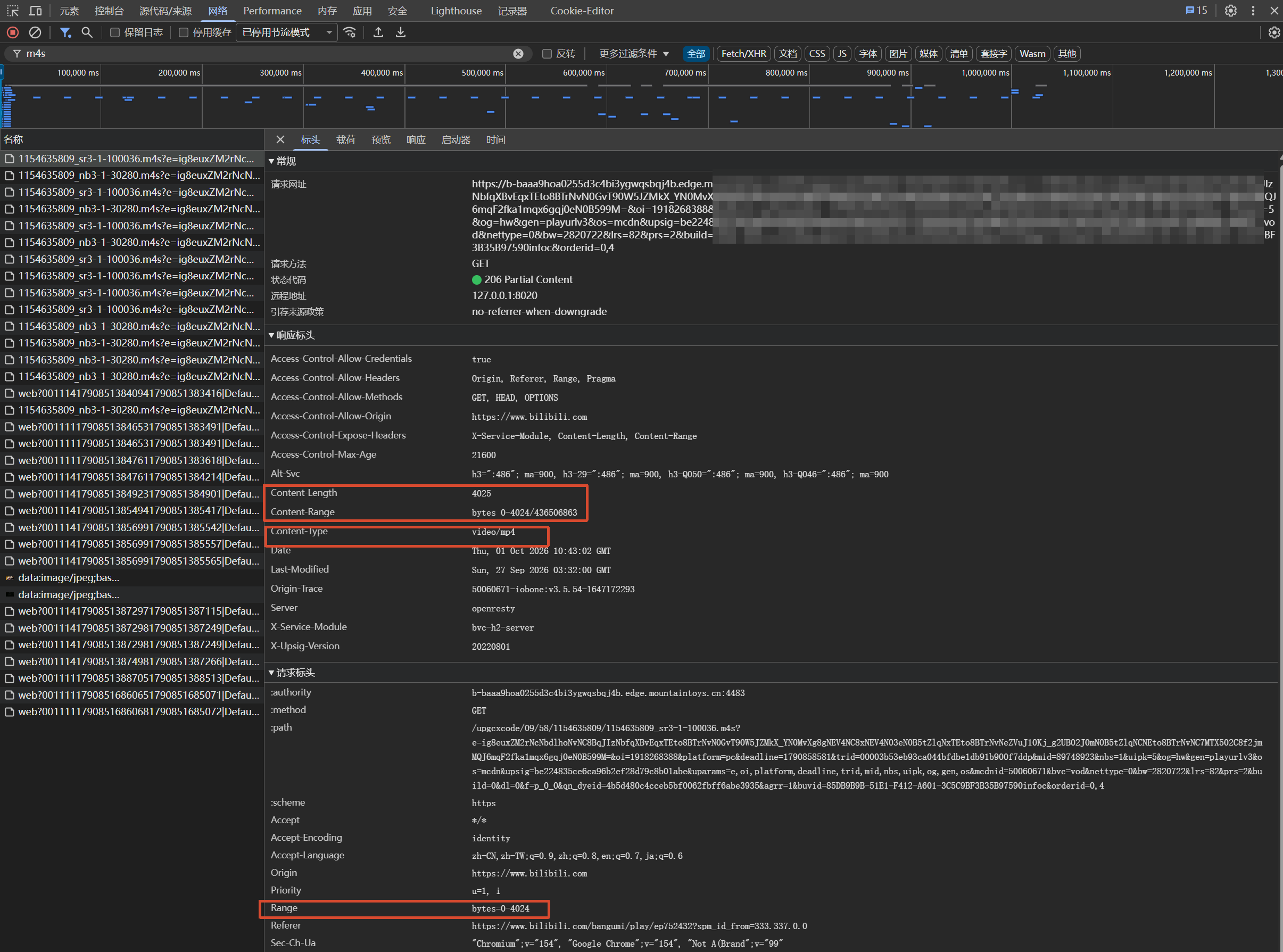
Task: Toggle the network filter funnel icon
Action: pyautogui.click(x=65, y=32)
